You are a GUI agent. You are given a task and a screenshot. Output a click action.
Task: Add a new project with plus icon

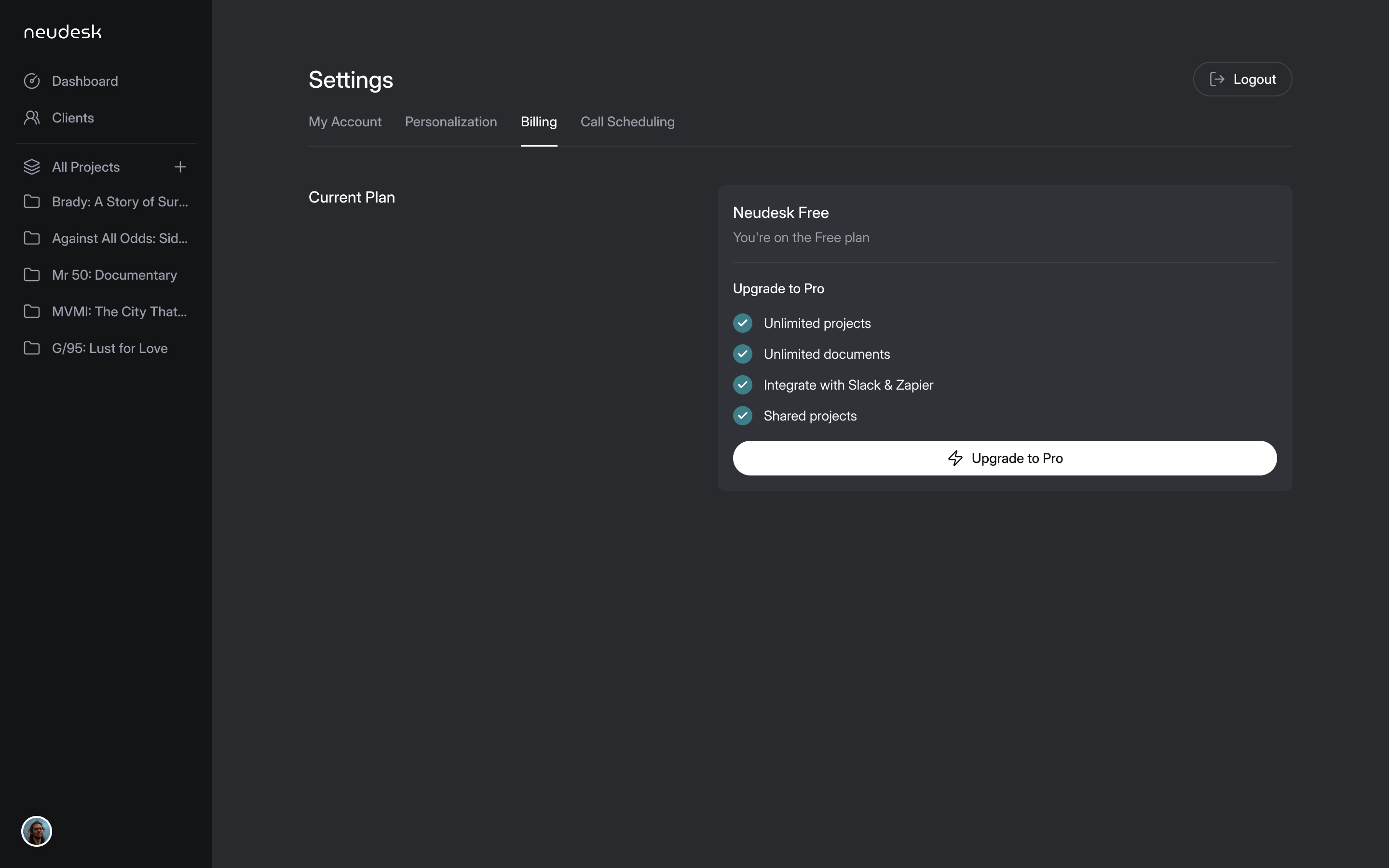[x=180, y=167]
